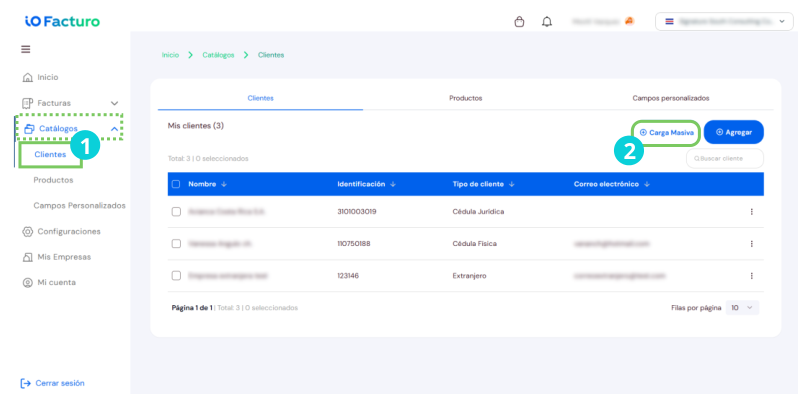The width and height of the screenshot is (810, 406).
Task: Check the select-all checkbox in table header
Action: coord(176,184)
